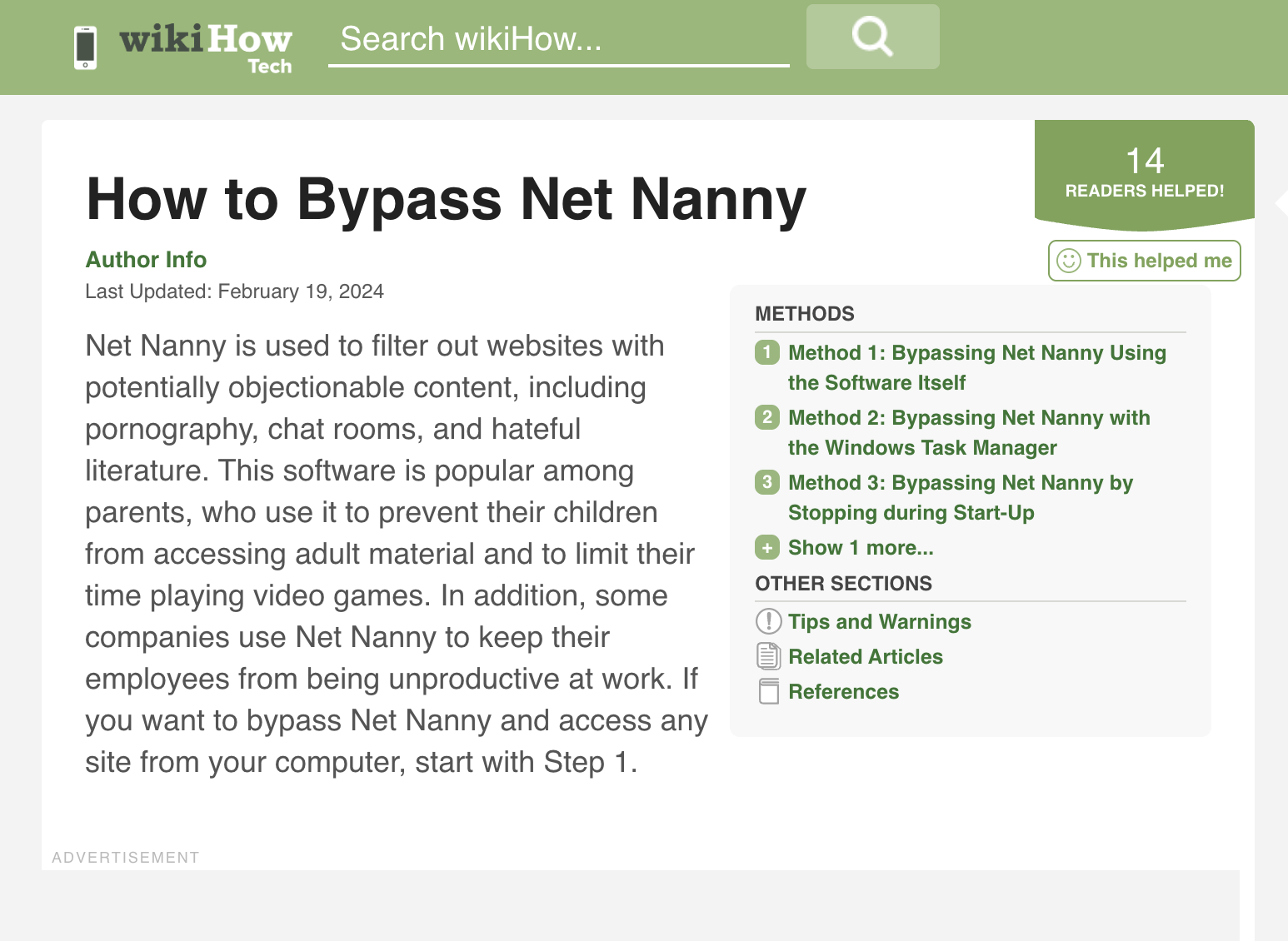Open the Author Info section
Image resolution: width=1288 pixels, height=941 pixels.
tap(146, 260)
